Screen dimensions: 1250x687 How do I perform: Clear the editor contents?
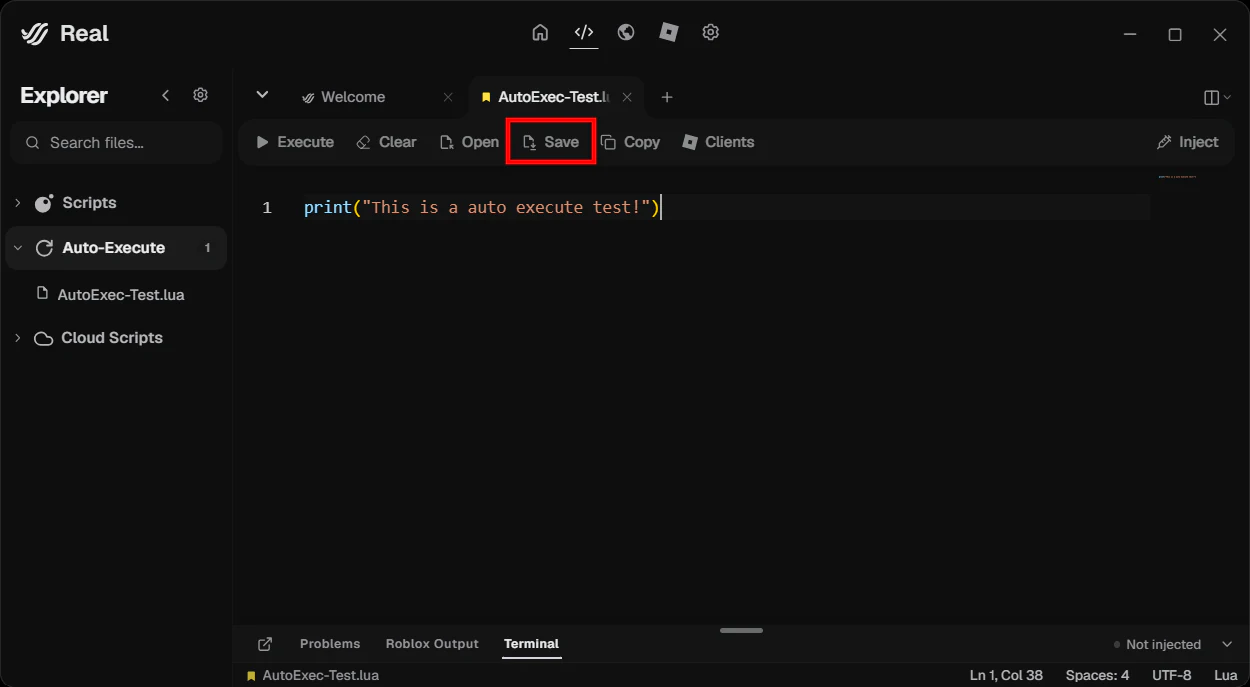tap(386, 142)
